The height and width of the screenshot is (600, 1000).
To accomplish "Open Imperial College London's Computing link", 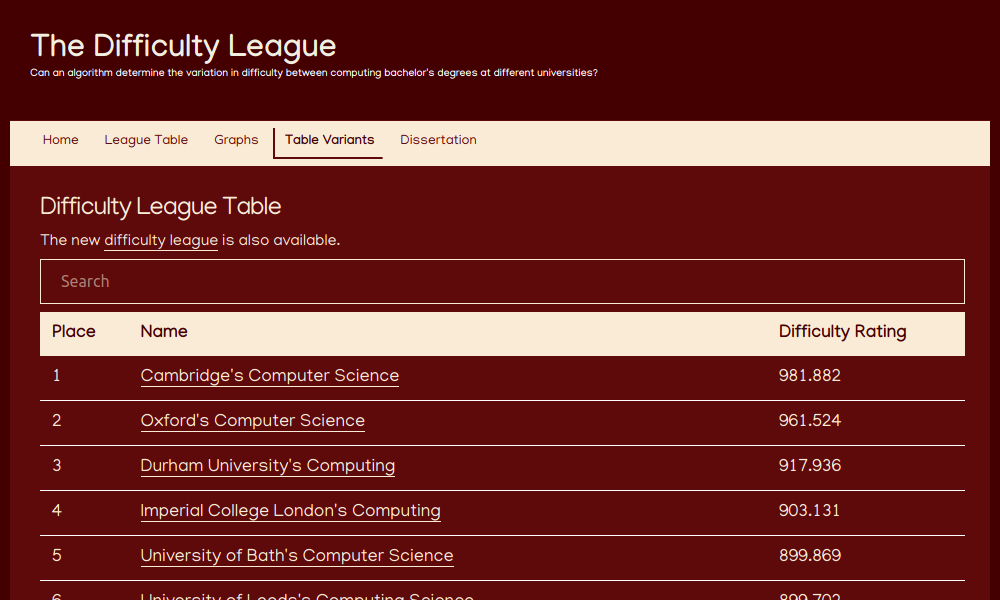I will pyautogui.click(x=290, y=511).
